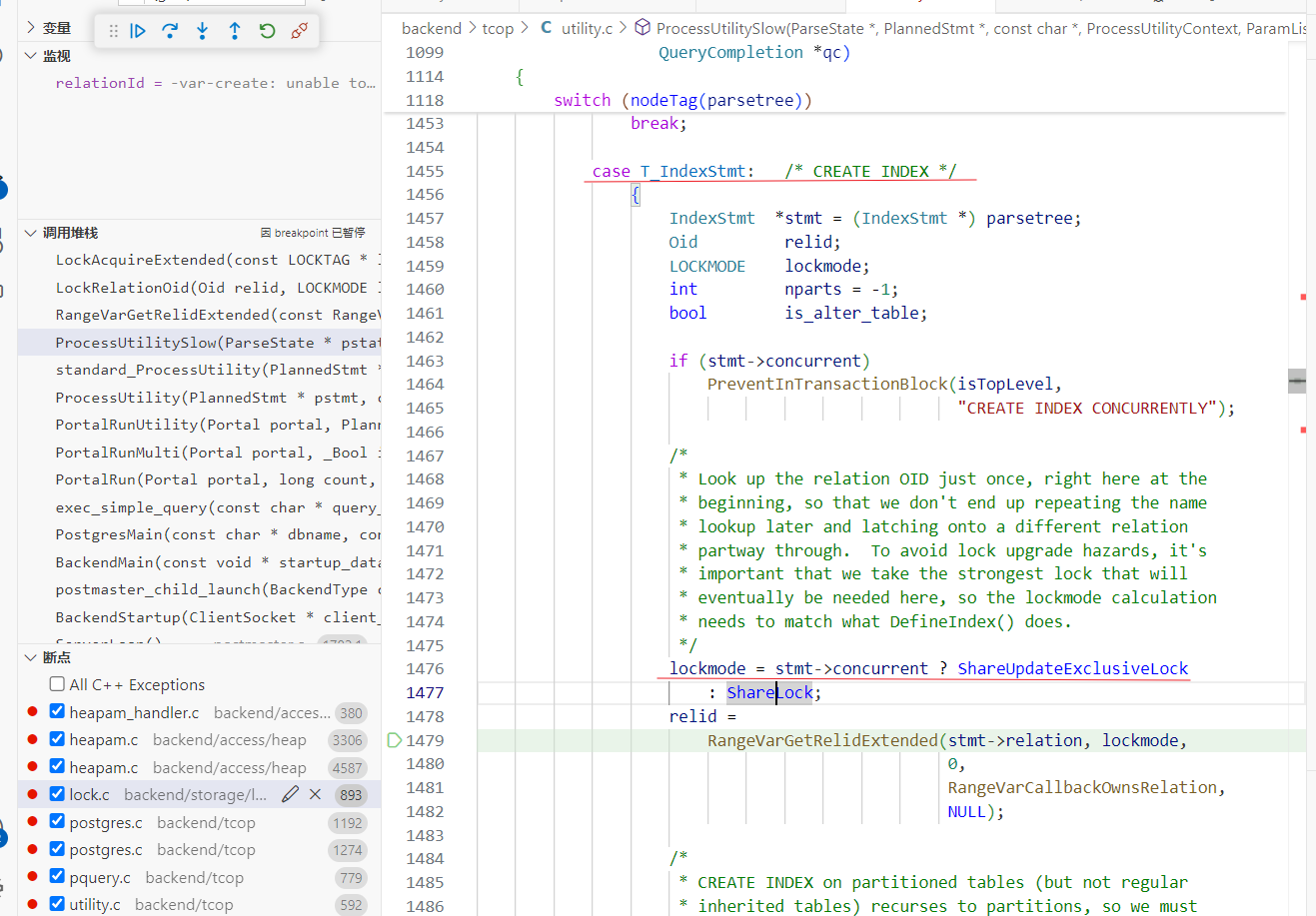The width and height of the screenshot is (1316, 916).
Task: Click the Step Out arrow icon
Action: pyautogui.click(x=235, y=31)
